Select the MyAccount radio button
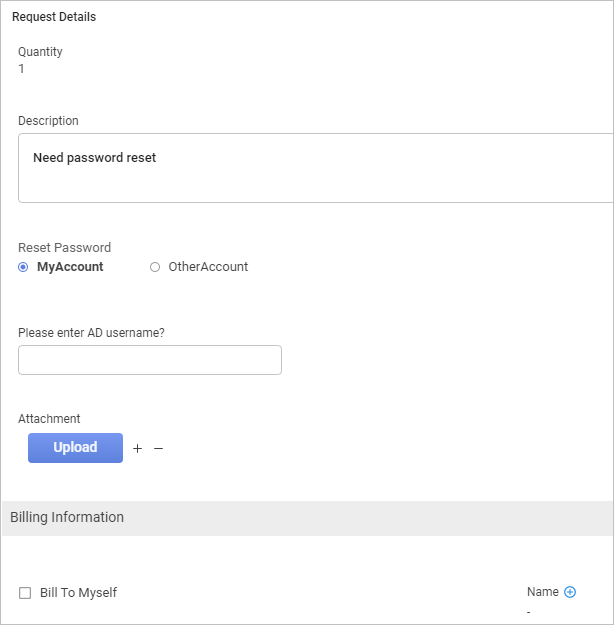 tap(23, 267)
